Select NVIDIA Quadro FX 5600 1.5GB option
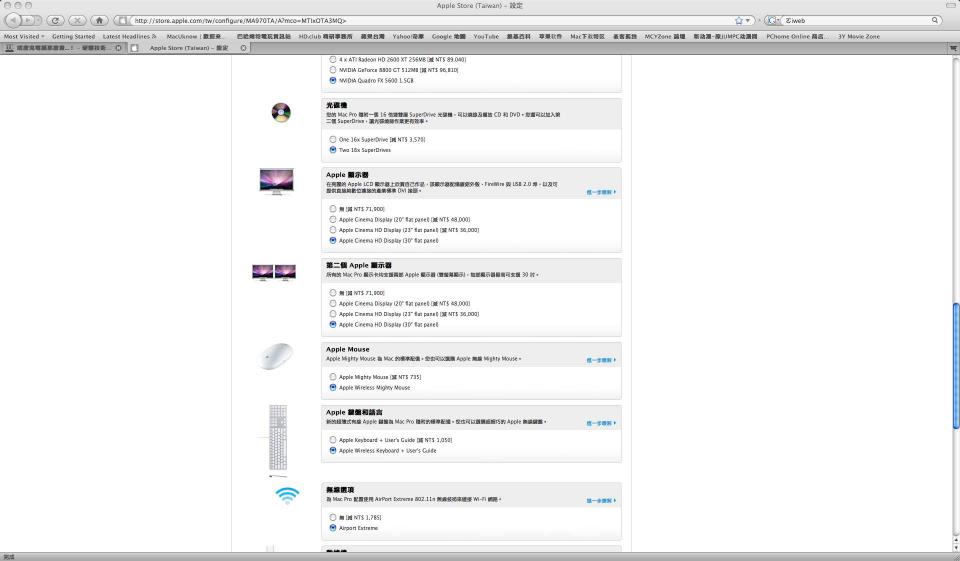Screen dimensions: 960x561 332,80
